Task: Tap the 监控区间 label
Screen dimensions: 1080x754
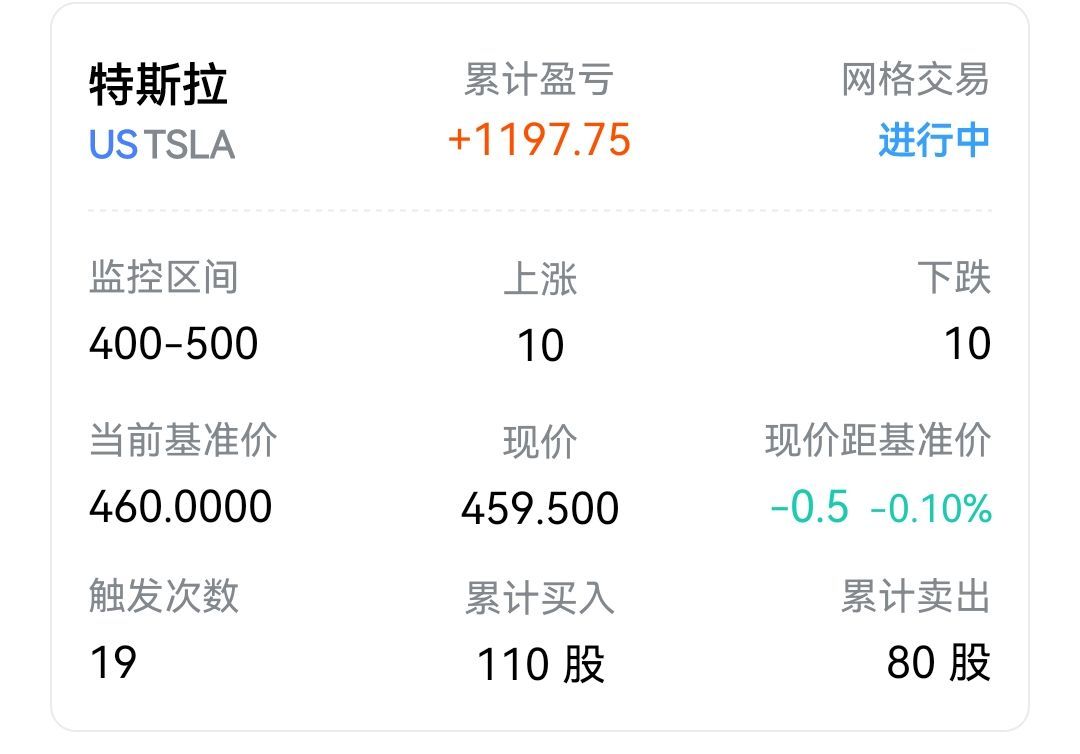Action: point(164,278)
